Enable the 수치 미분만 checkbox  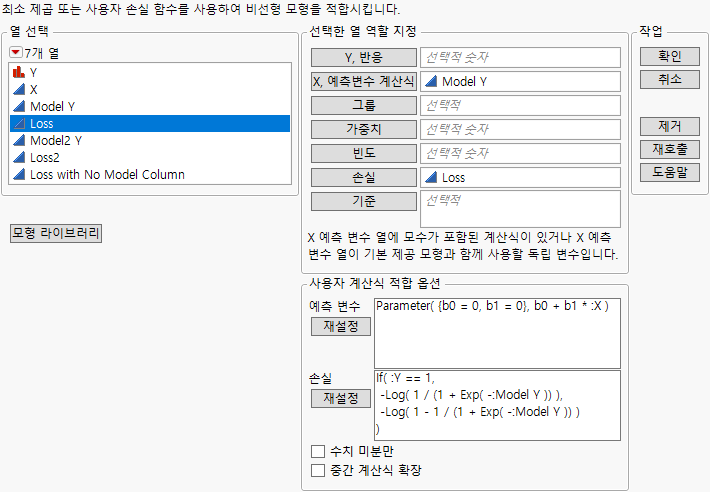pos(318,451)
